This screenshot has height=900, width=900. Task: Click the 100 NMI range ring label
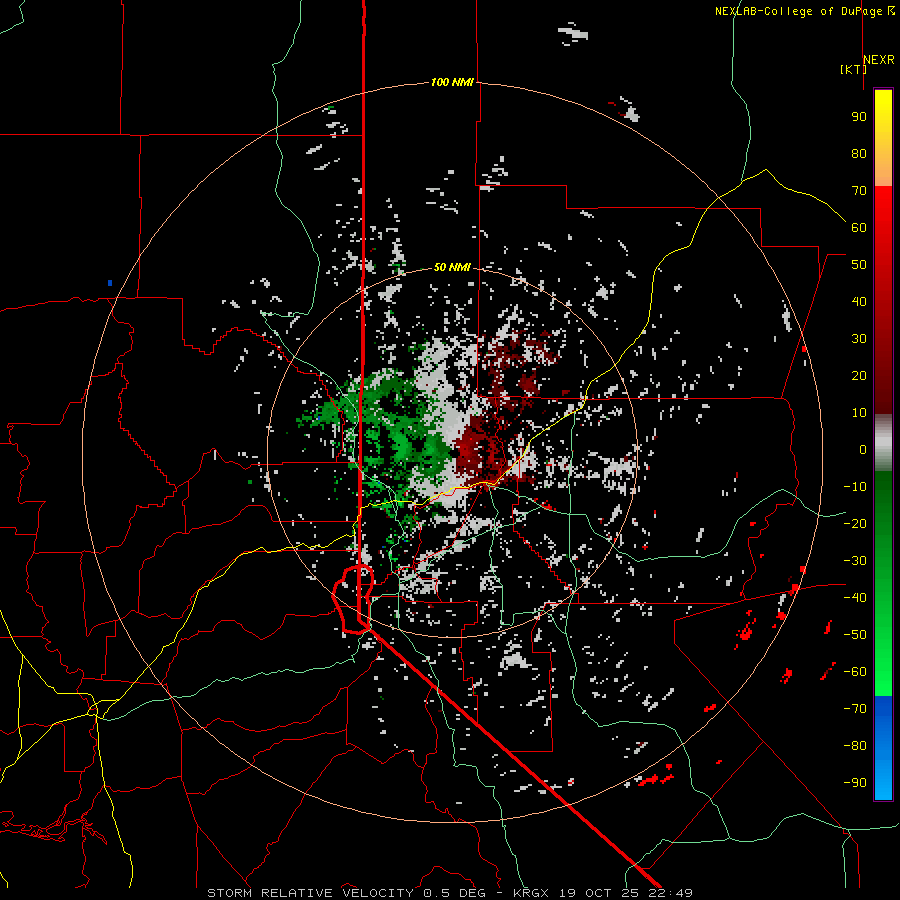click(452, 83)
